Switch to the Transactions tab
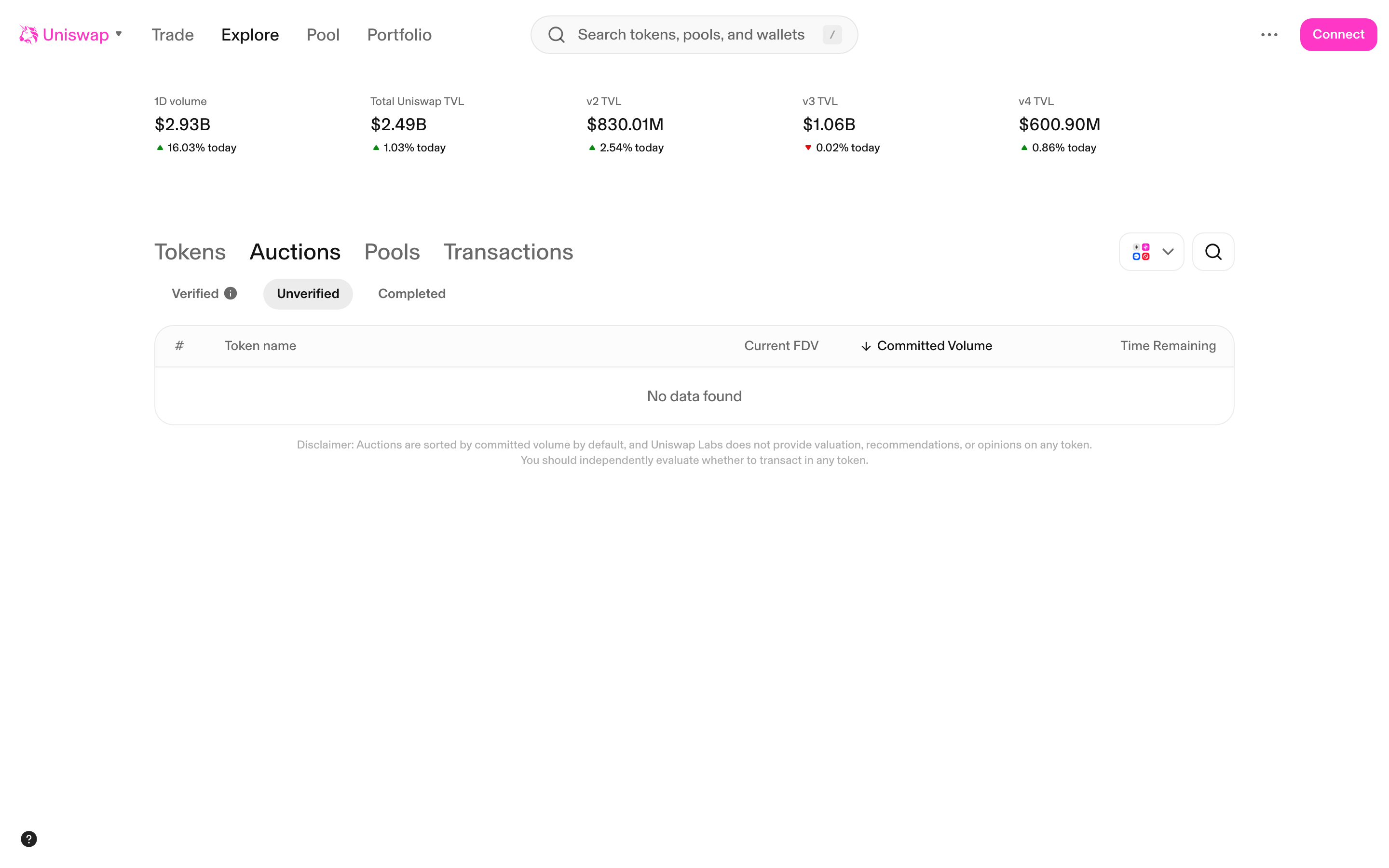The height and width of the screenshot is (868, 1389). [508, 251]
